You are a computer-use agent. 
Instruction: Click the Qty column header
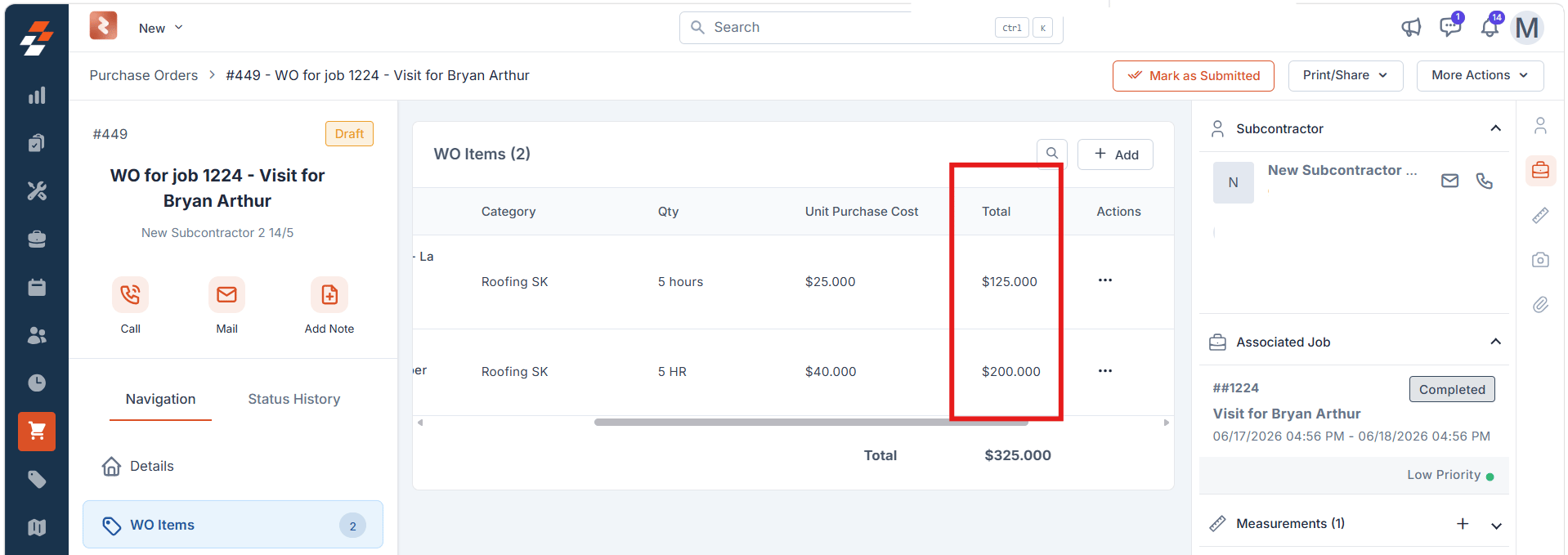pos(668,211)
